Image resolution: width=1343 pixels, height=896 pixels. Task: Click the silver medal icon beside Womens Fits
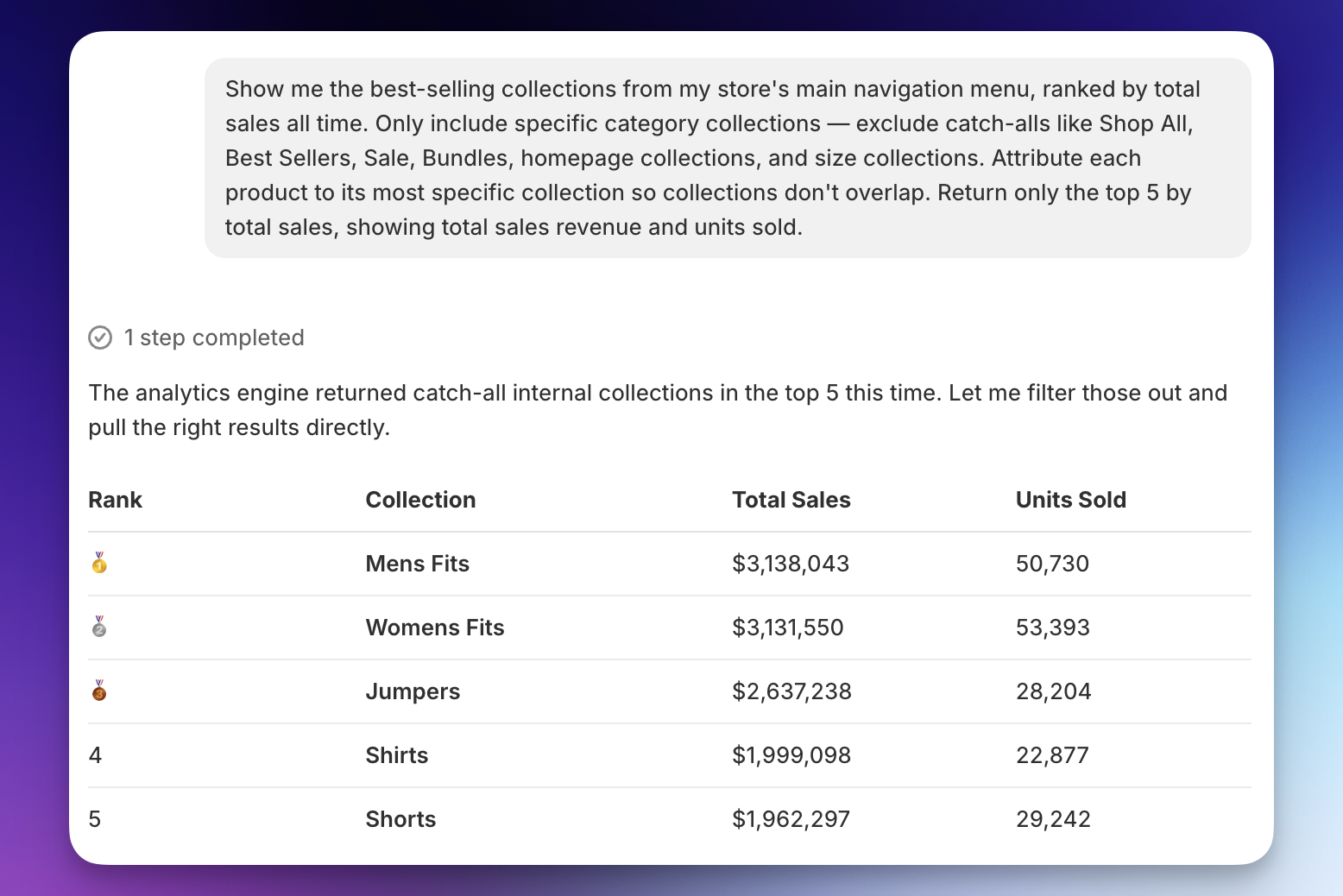[x=99, y=628]
